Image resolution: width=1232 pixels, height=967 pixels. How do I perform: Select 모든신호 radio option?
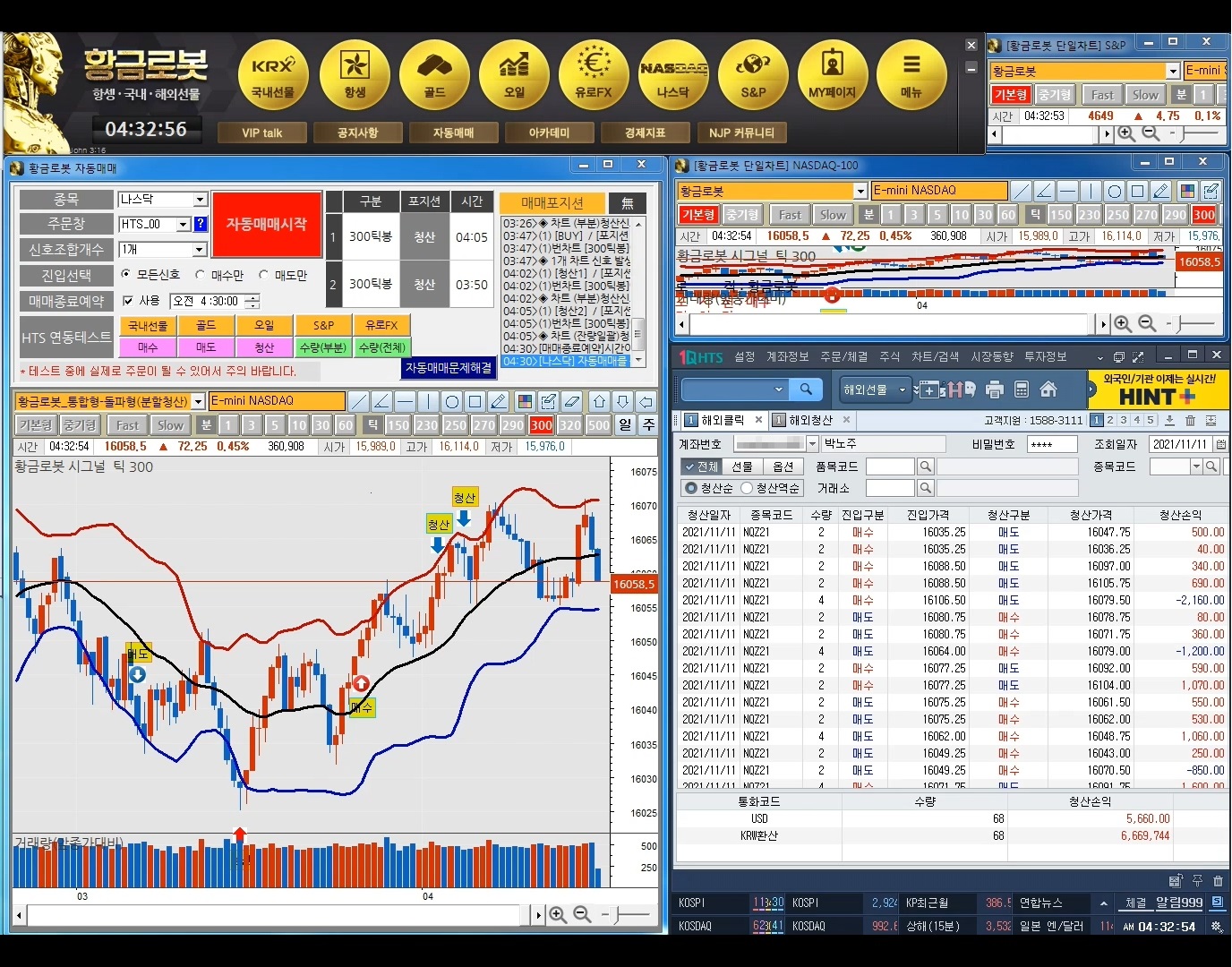point(125,275)
